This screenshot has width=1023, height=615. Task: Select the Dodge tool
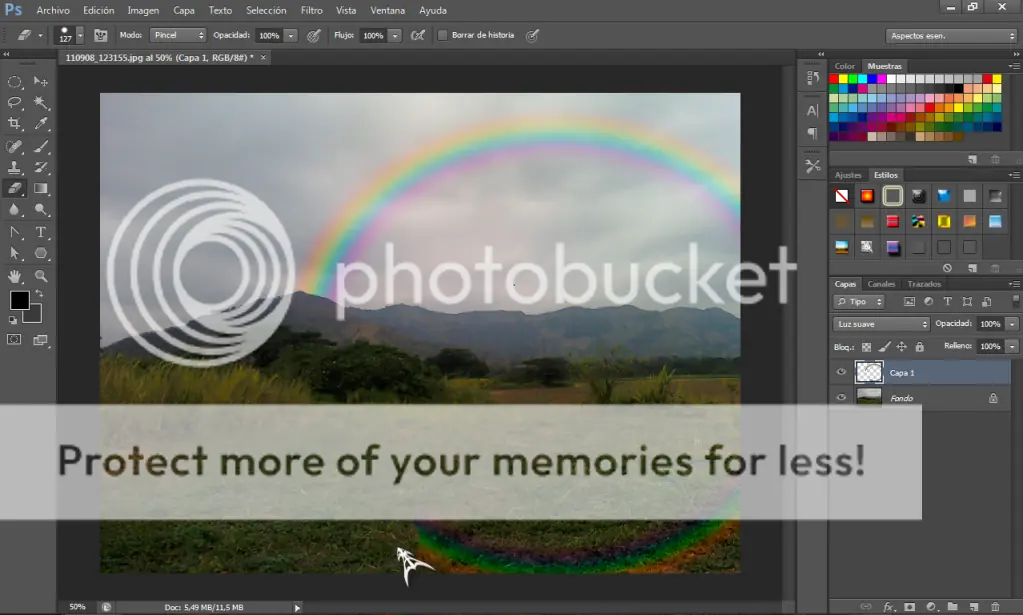(40, 209)
